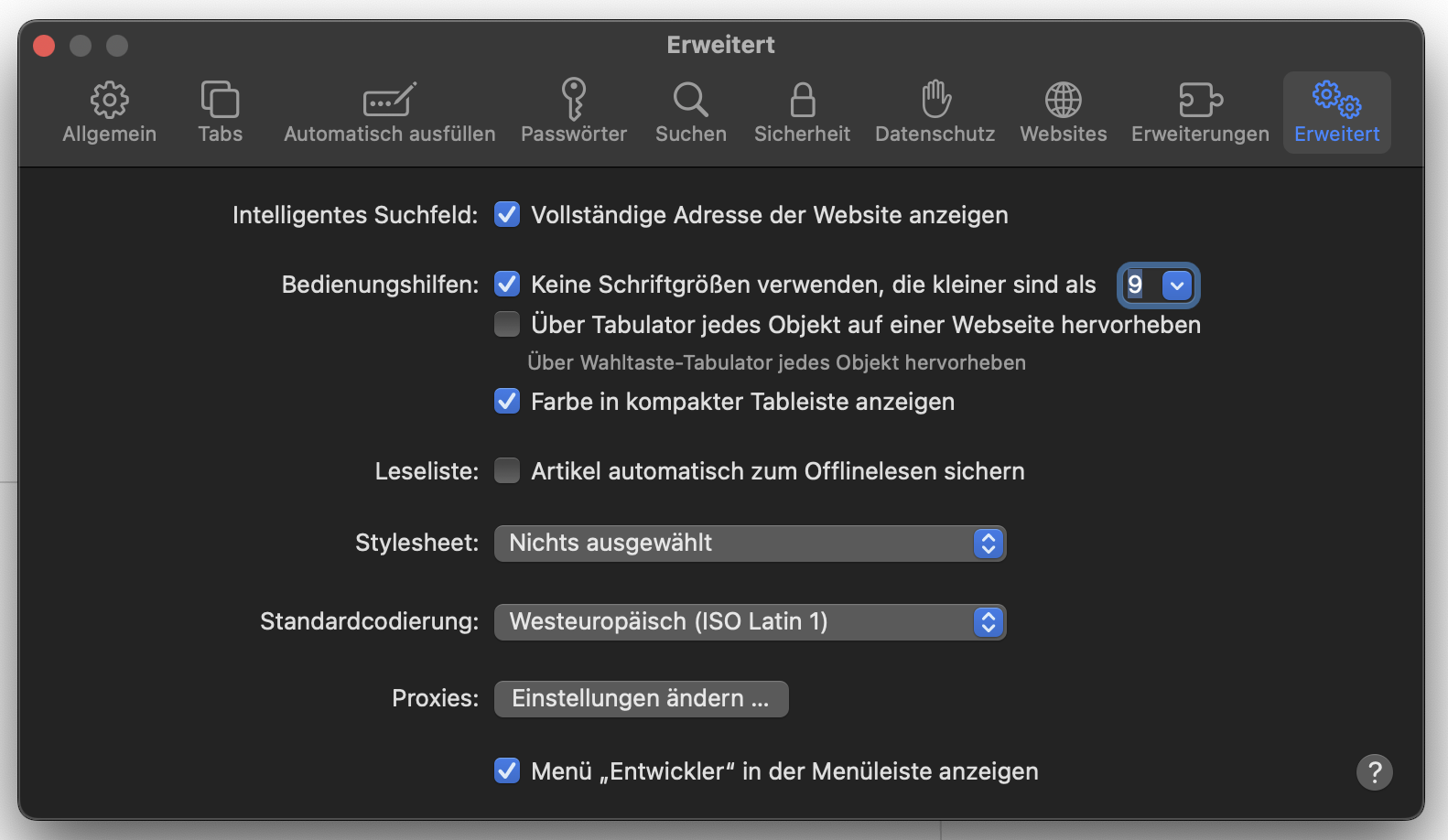This screenshot has width=1448, height=840.
Task: Select the Passwörter key icon
Action: [x=574, y=99]
